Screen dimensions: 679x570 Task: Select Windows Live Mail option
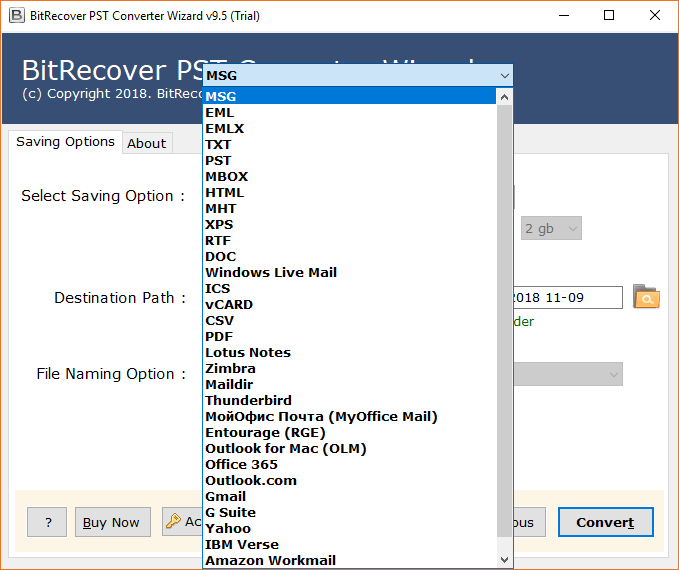coord(349,272)
